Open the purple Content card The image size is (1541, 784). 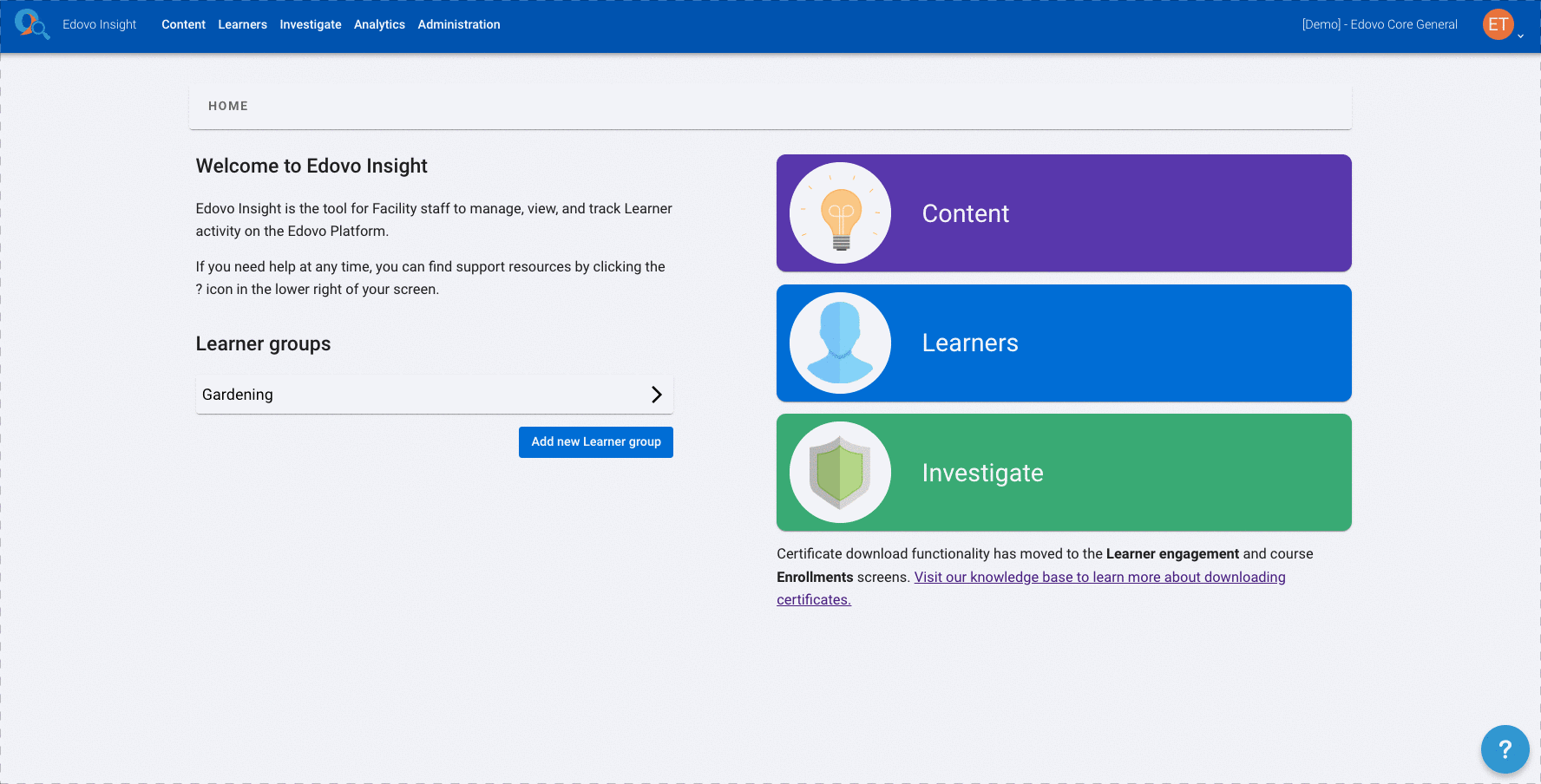pos(1064,213)
